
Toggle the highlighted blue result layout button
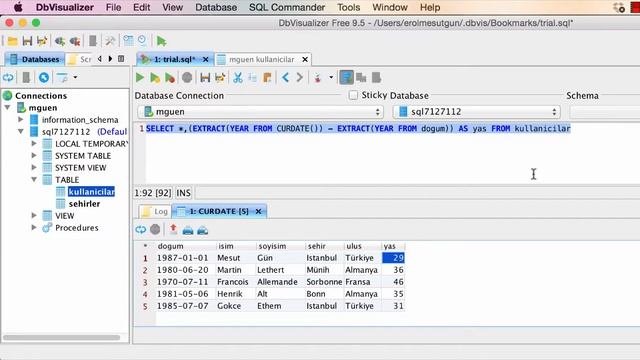point(347,77)
